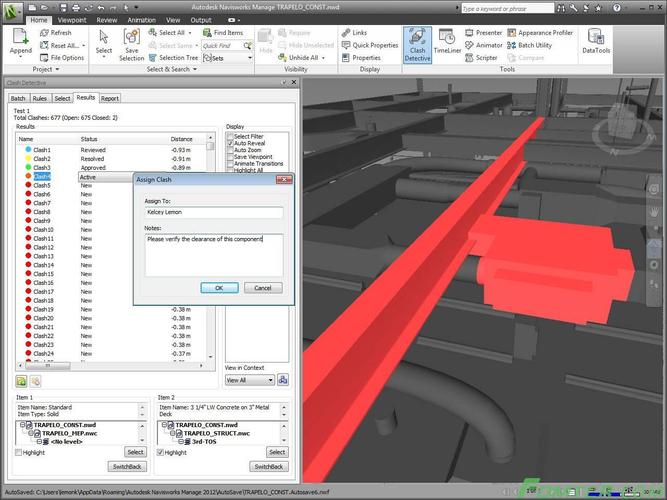The image size is (667, 500).
Task: Click SwitchBack button under Item 2
Action: click(x=268, y=466)
